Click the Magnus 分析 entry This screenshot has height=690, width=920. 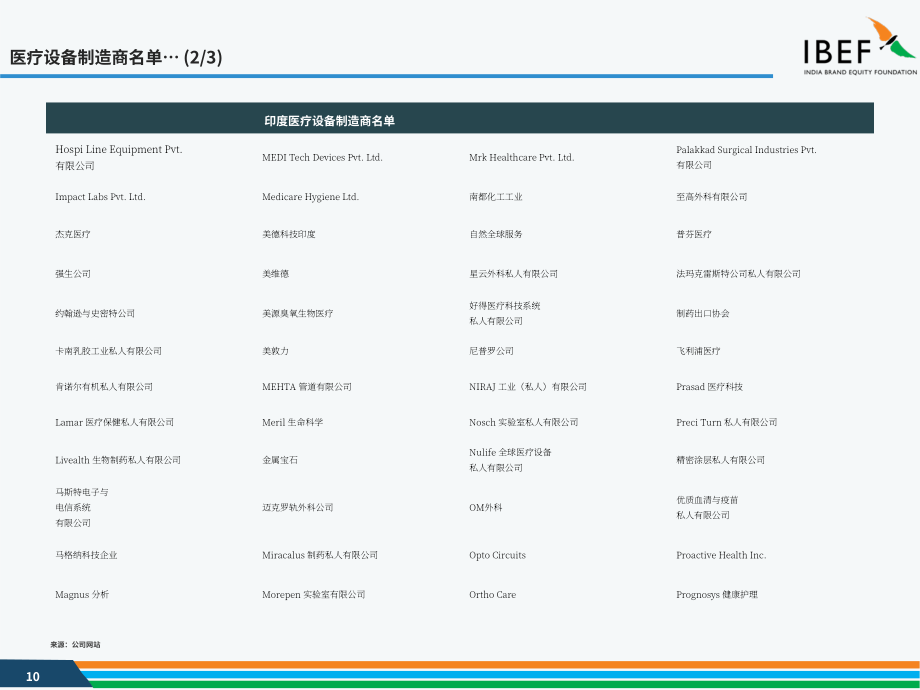(x=82, y=594)
